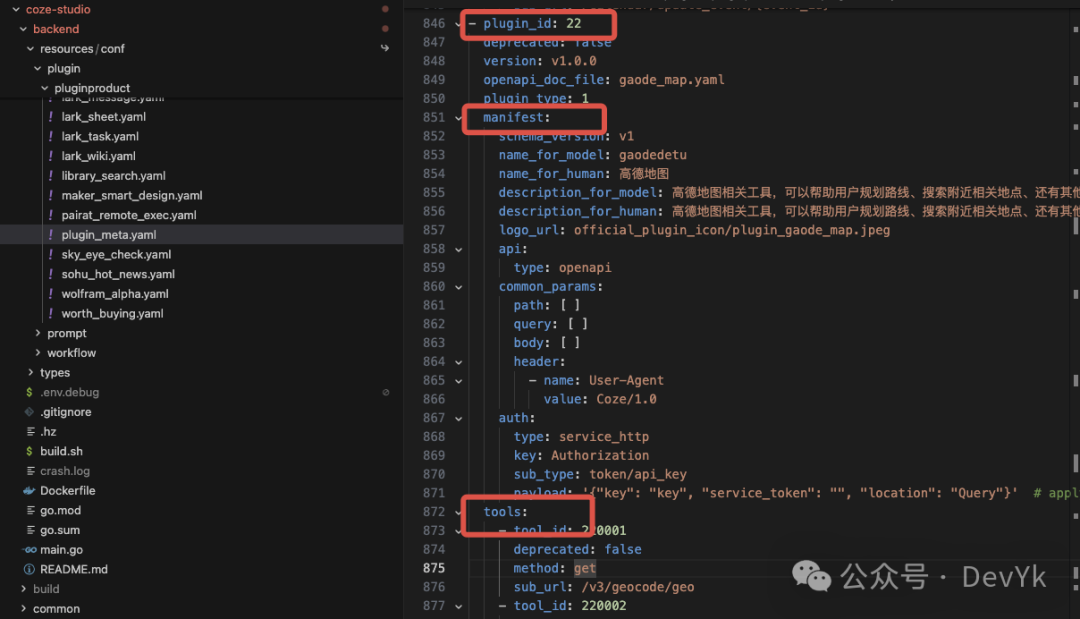
Task: Open maker_smart_design.yaml file
Action: (132, 196)
